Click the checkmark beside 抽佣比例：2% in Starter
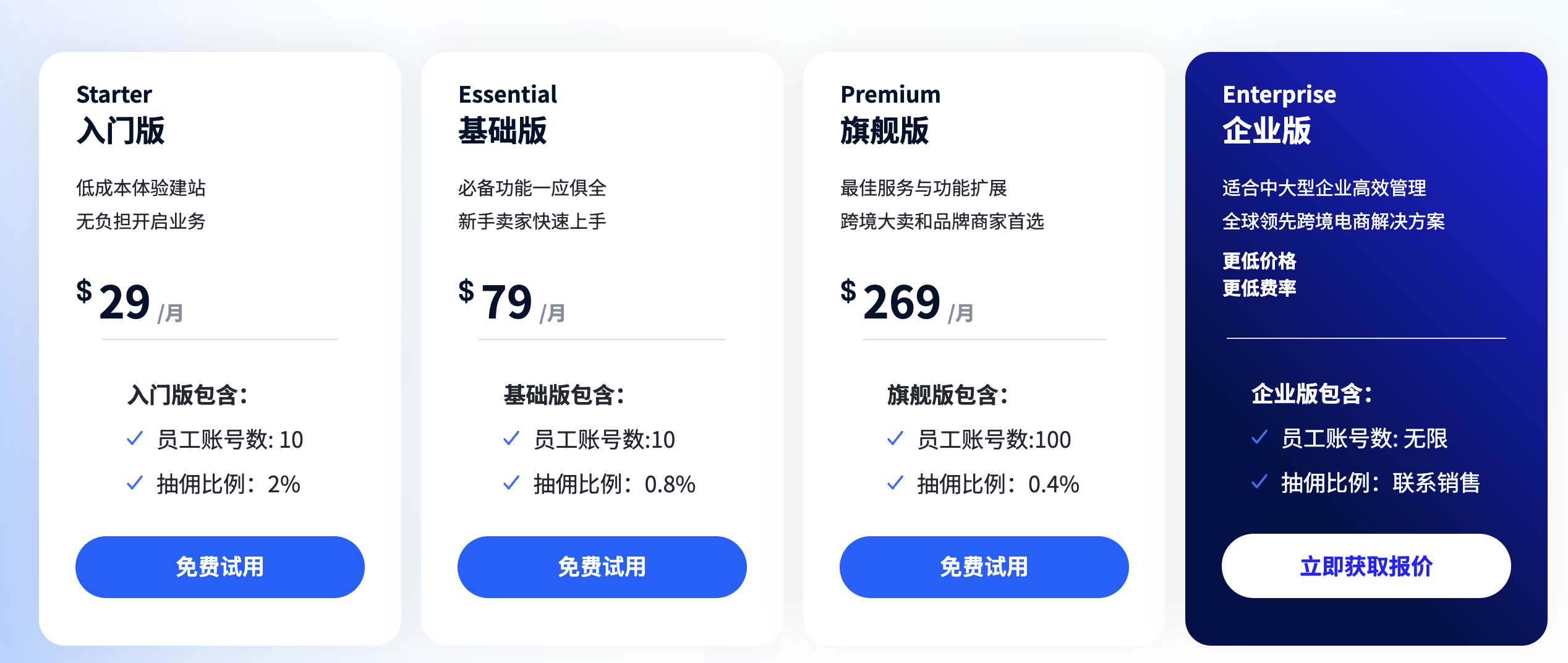This screenshot has width=1568, height=663. (132, 485)
